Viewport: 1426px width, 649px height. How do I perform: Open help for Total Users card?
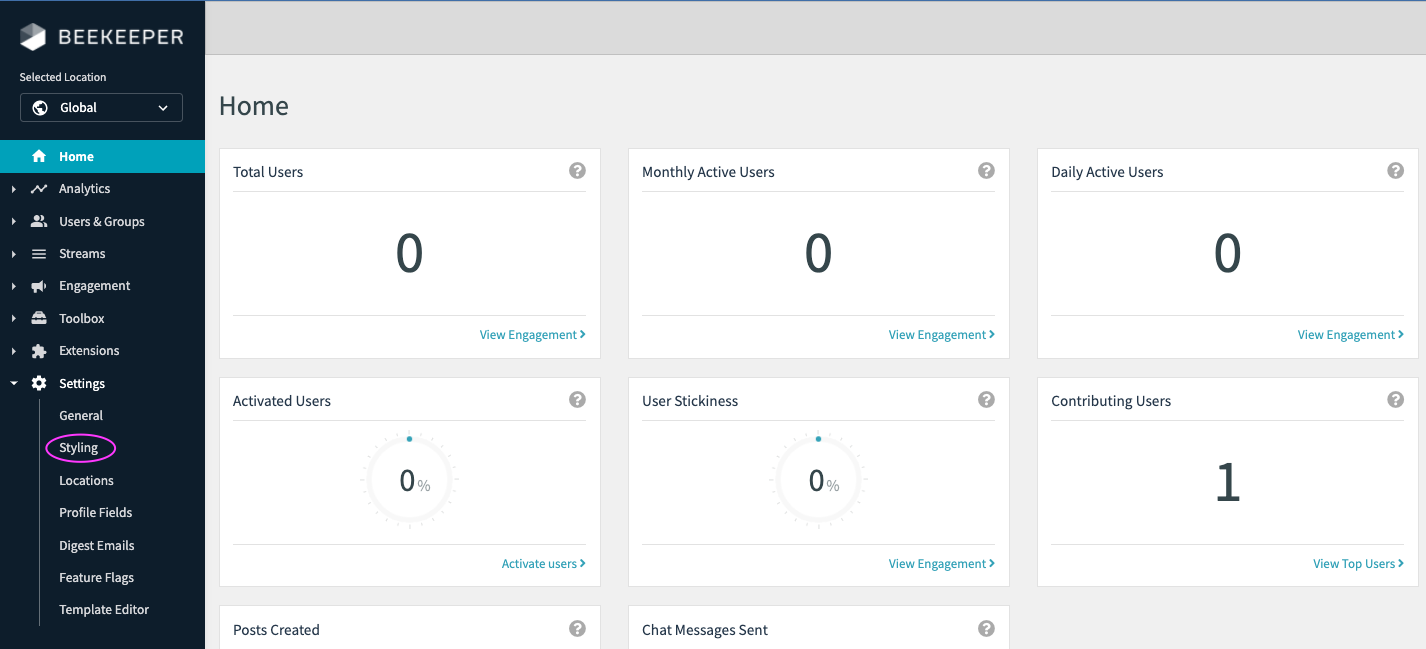[x=577, y=171]
